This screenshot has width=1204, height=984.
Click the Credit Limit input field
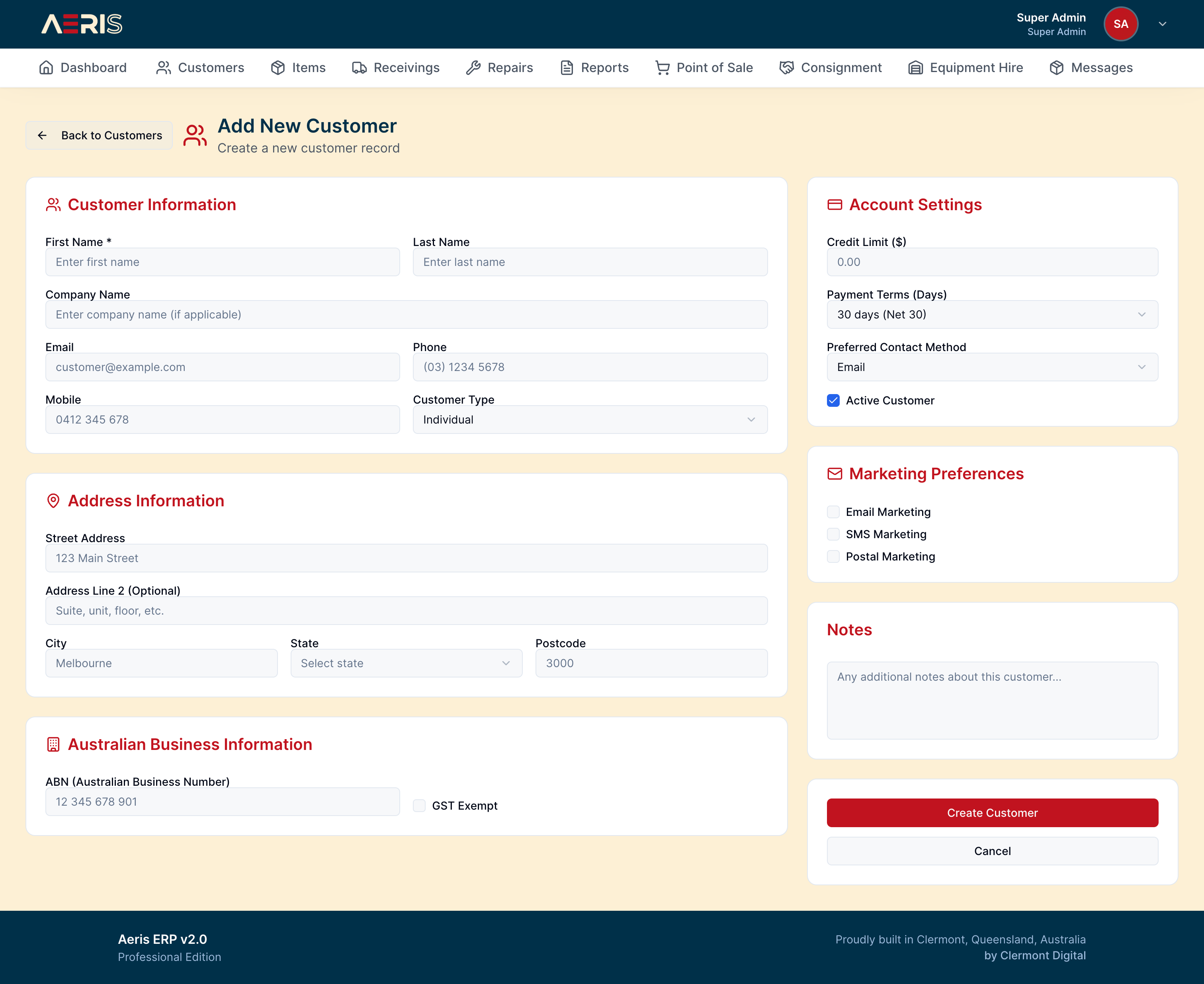992,262
